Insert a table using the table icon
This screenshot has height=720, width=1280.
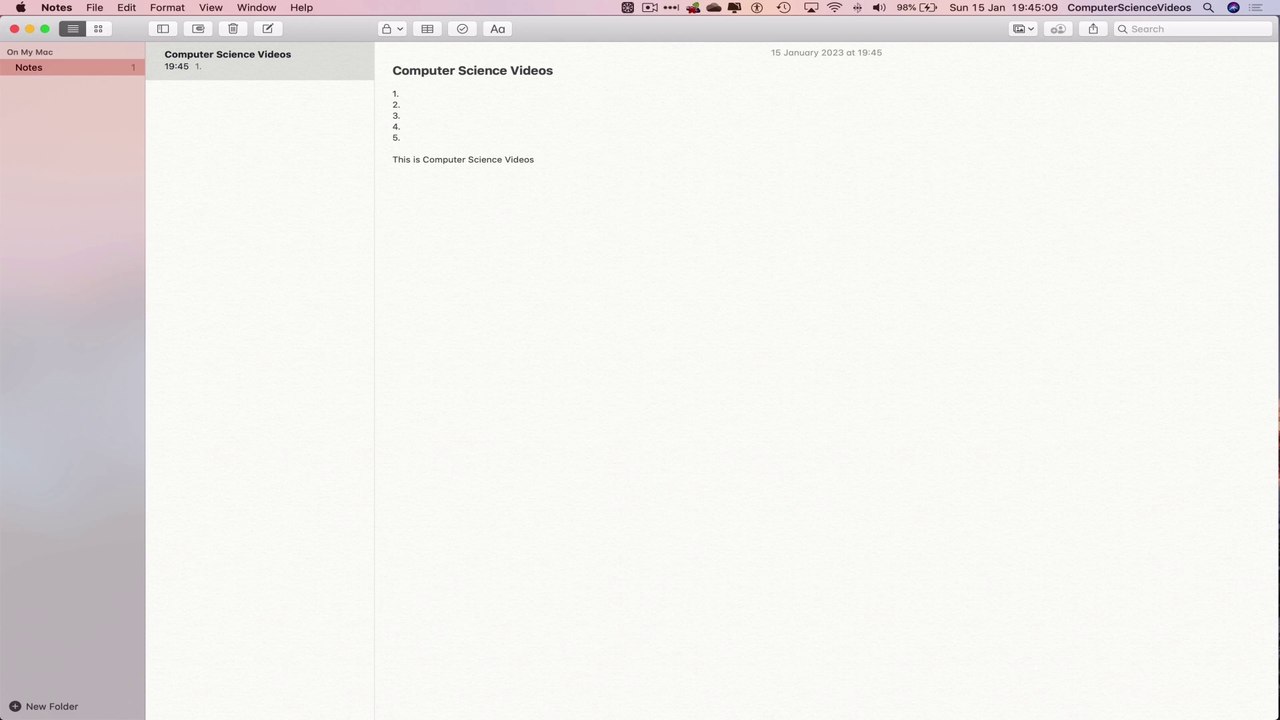427,29
